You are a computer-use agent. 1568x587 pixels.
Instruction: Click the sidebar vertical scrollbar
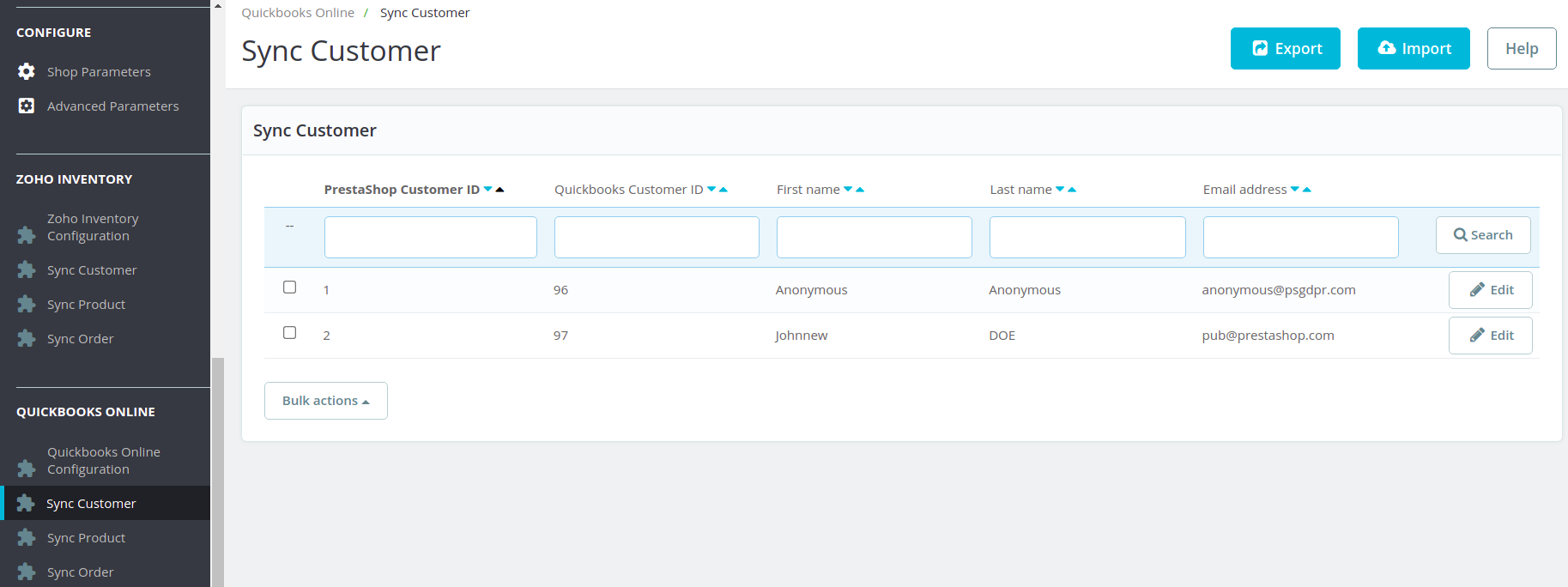(x=218, y=472)
